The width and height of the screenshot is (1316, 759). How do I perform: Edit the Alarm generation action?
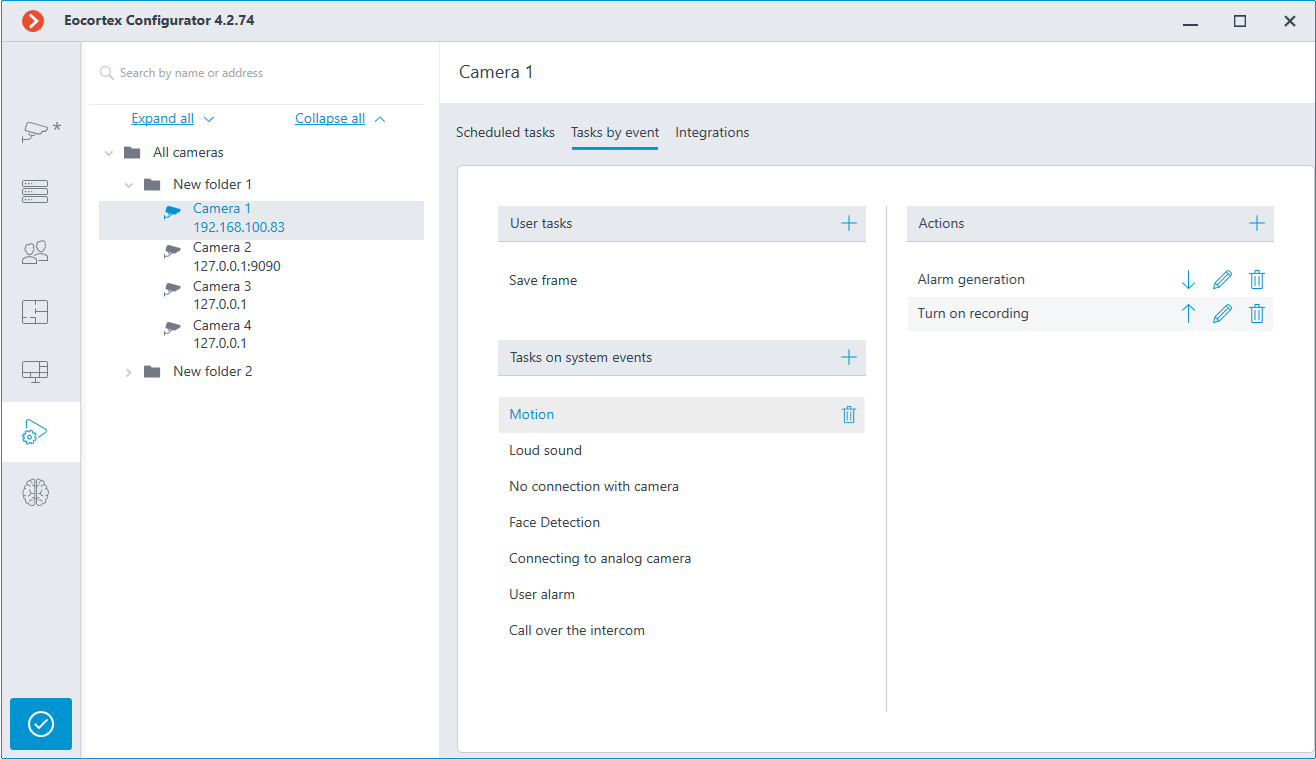click(1222, 280)
